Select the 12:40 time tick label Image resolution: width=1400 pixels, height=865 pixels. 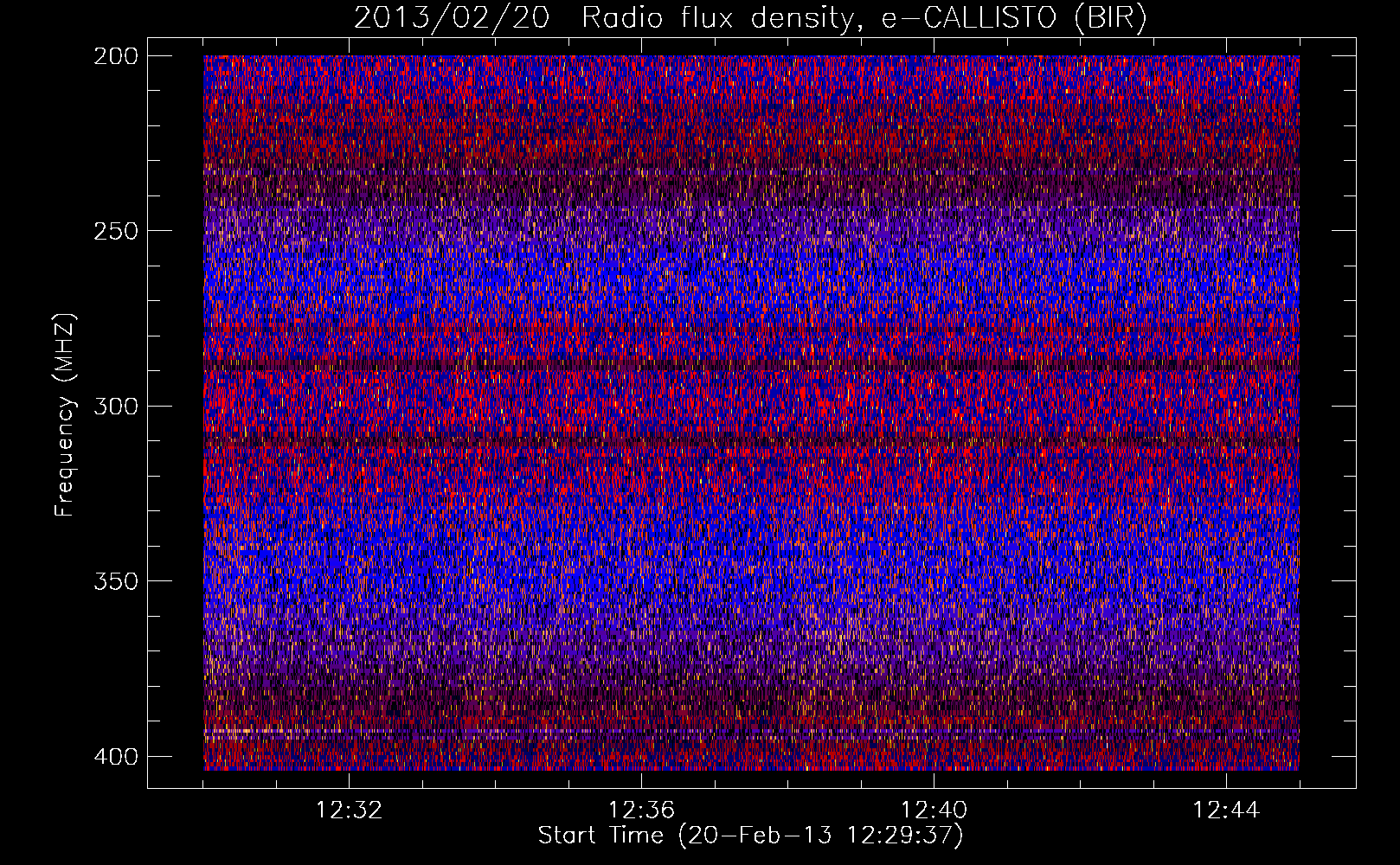coord(934,811)
